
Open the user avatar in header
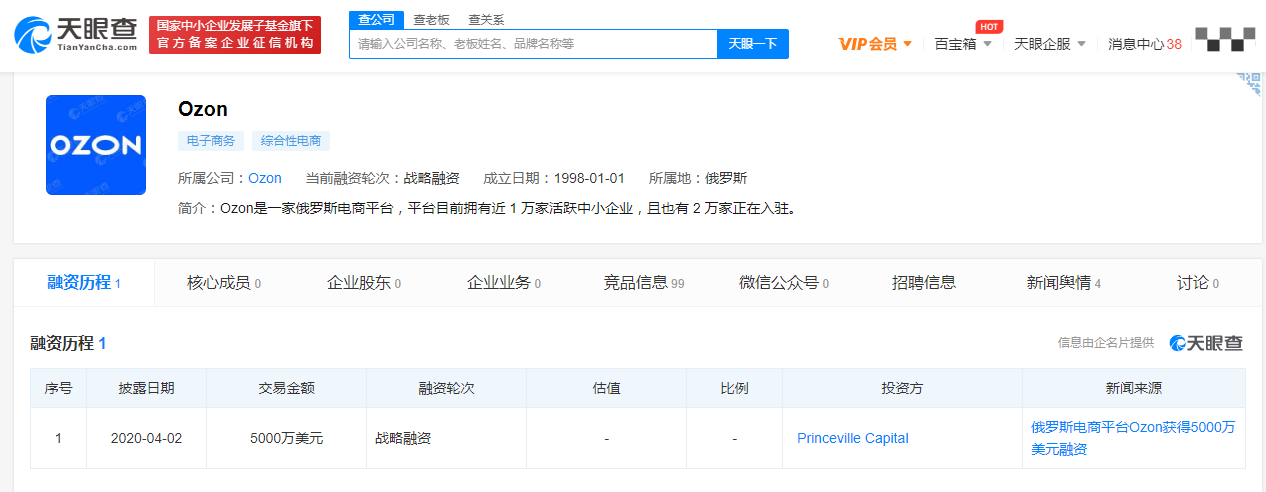click(x=1224, y=40)
